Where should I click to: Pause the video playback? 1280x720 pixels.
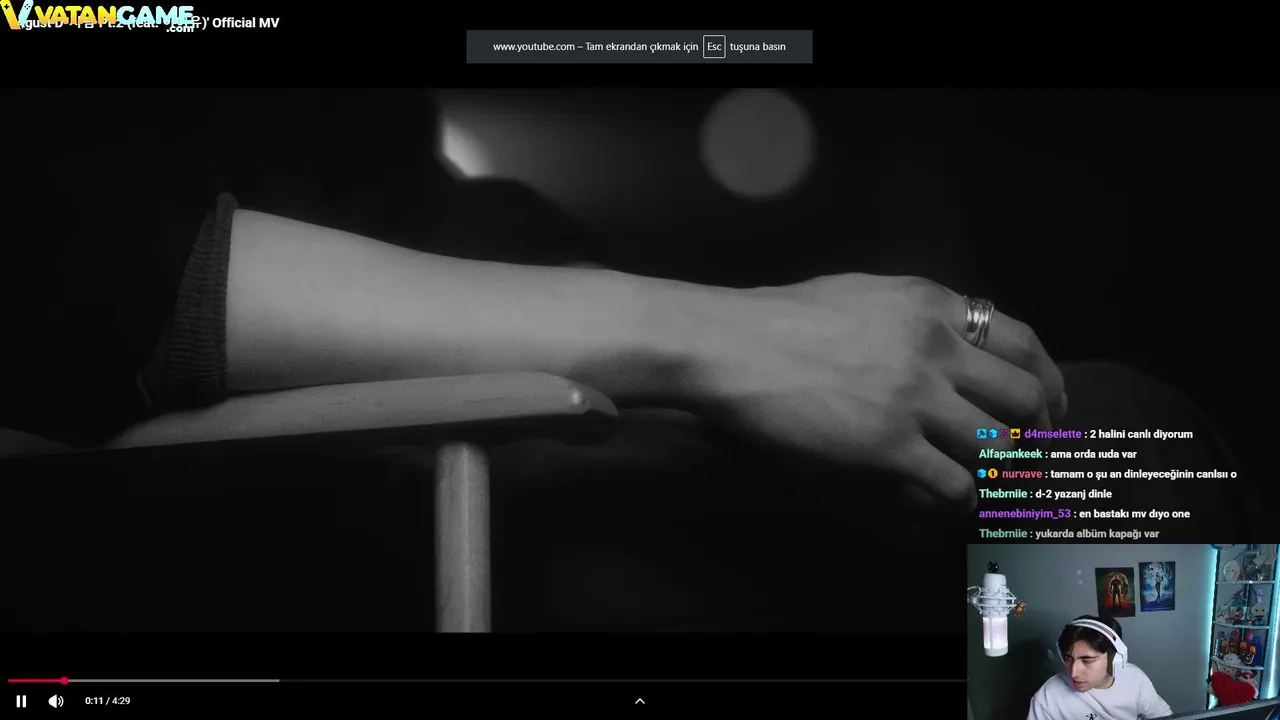coord(21,701)
